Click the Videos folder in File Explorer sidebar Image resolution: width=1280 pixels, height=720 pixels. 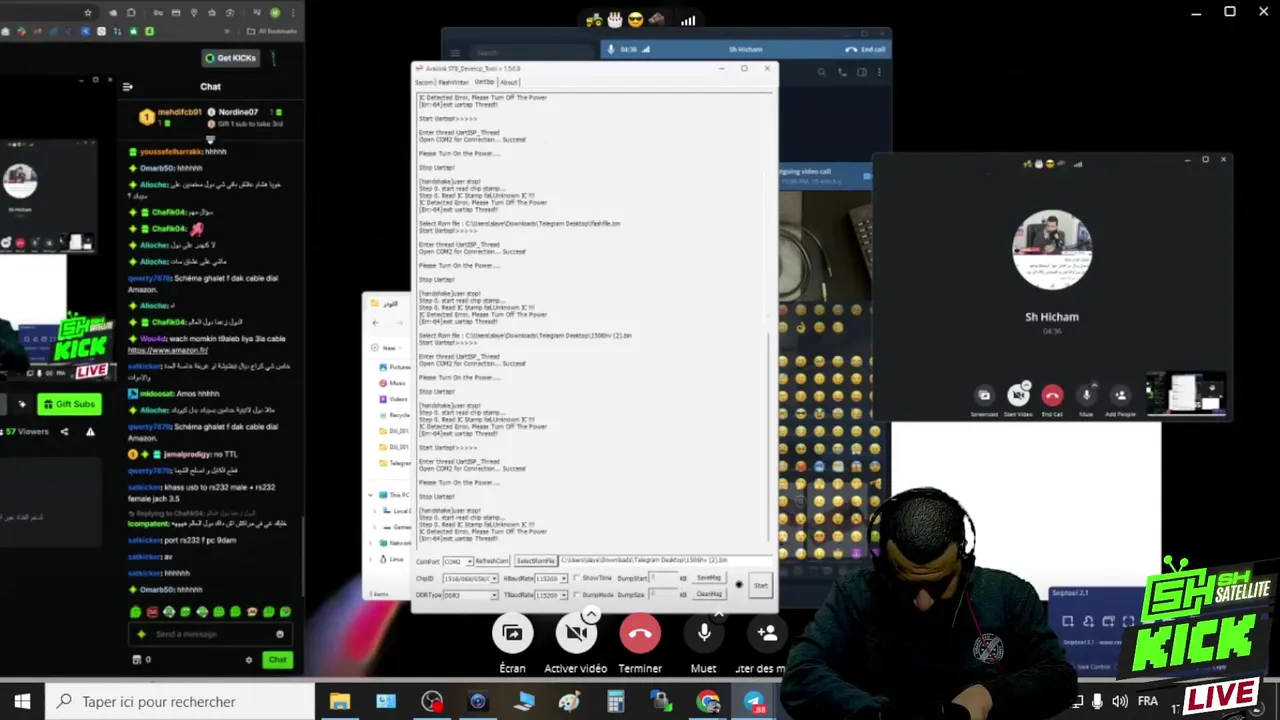[x=394, y=399]
